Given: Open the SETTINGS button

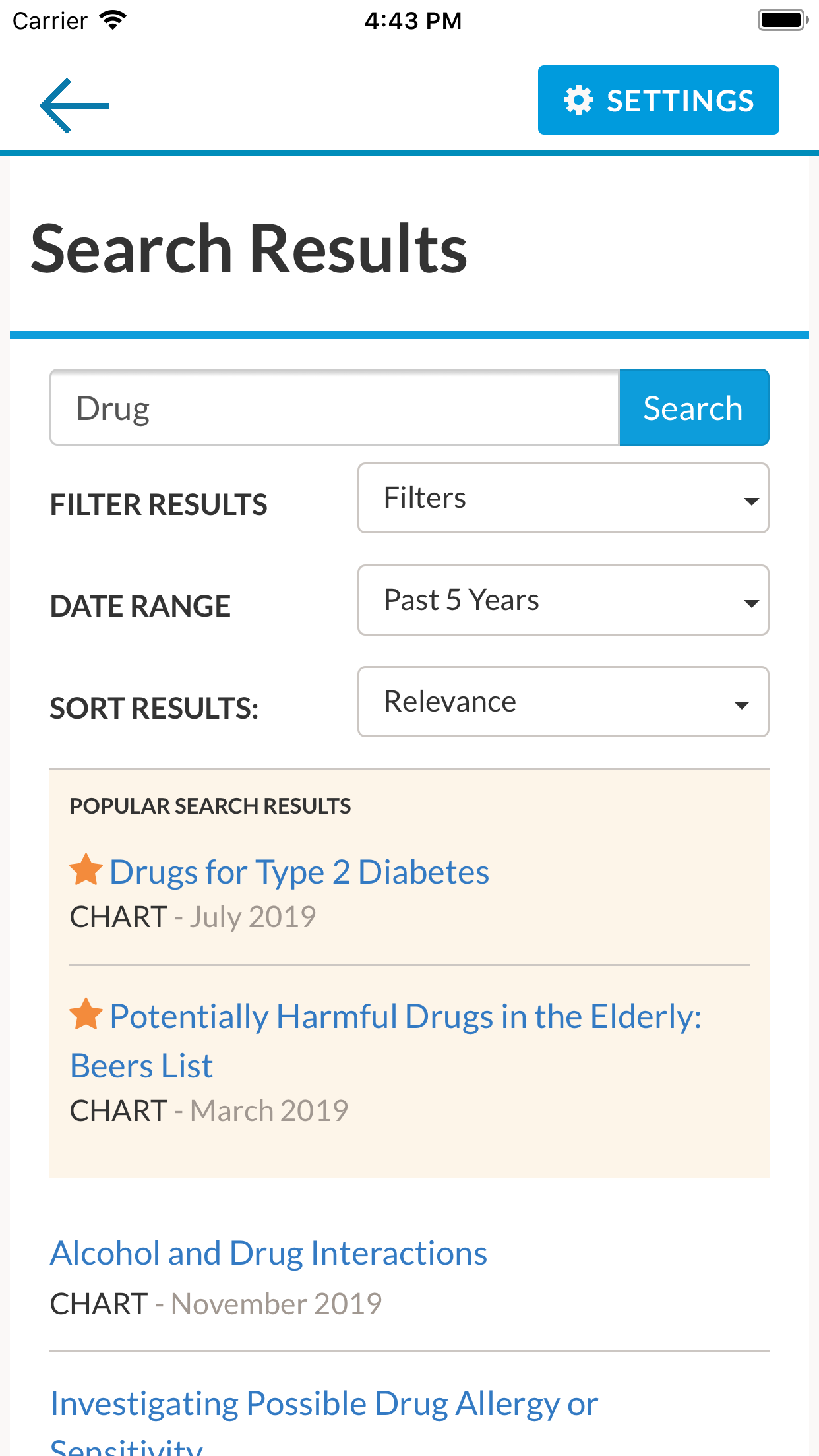Looking at the screenshot, I should [x=658, y=100].
